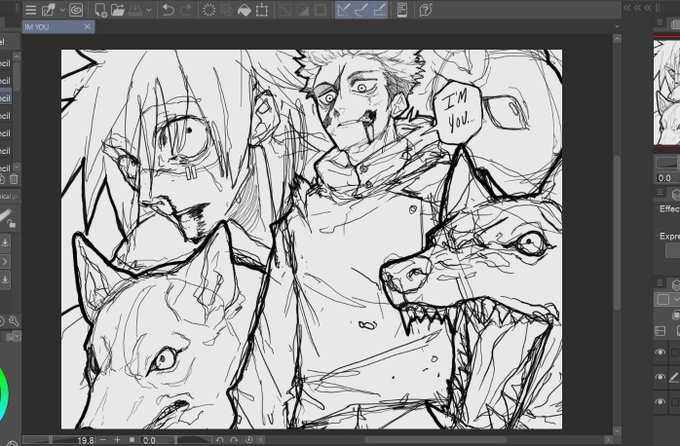
Task: Click the canvas zoom slider
Action: 49,440
